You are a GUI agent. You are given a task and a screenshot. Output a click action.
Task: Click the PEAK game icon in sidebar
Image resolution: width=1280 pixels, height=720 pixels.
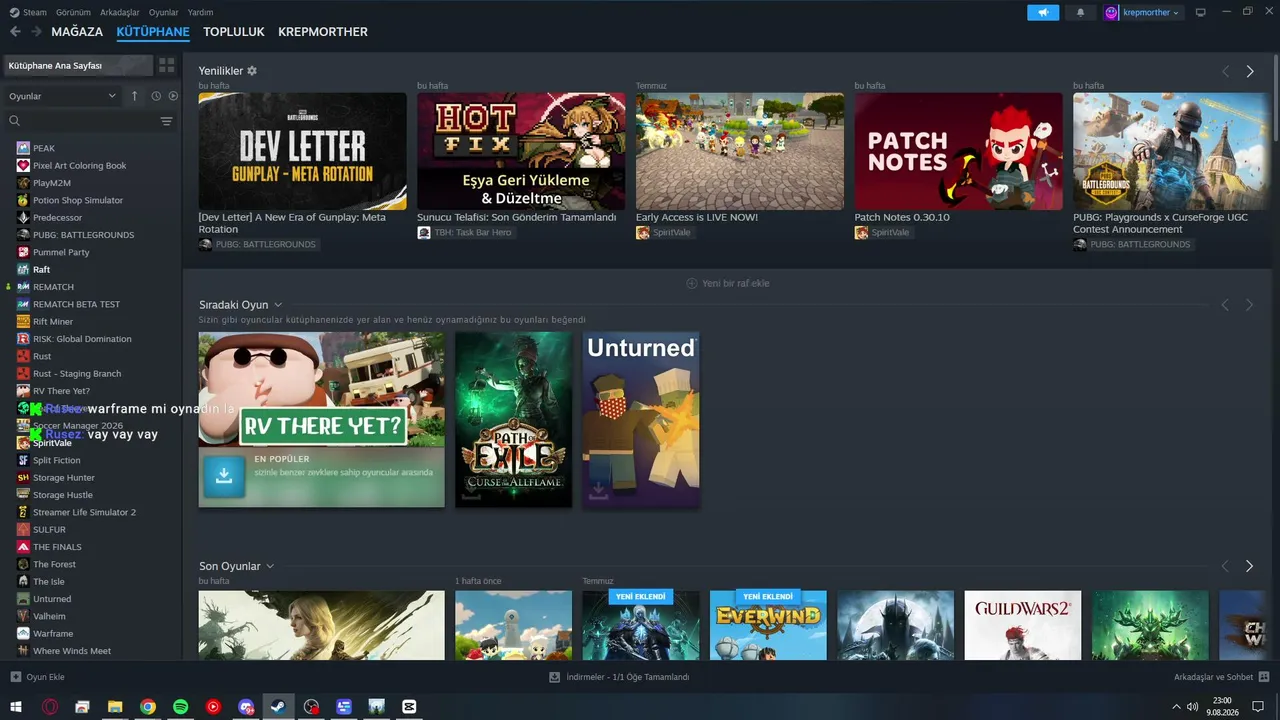pos(23,148)
